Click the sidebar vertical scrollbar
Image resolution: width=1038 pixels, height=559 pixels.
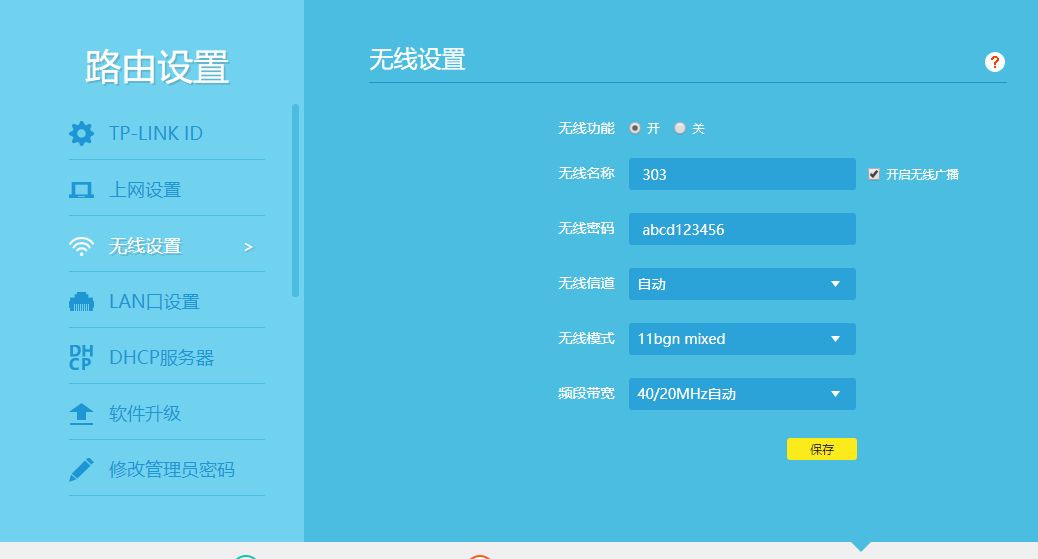[x=295, y=201]
